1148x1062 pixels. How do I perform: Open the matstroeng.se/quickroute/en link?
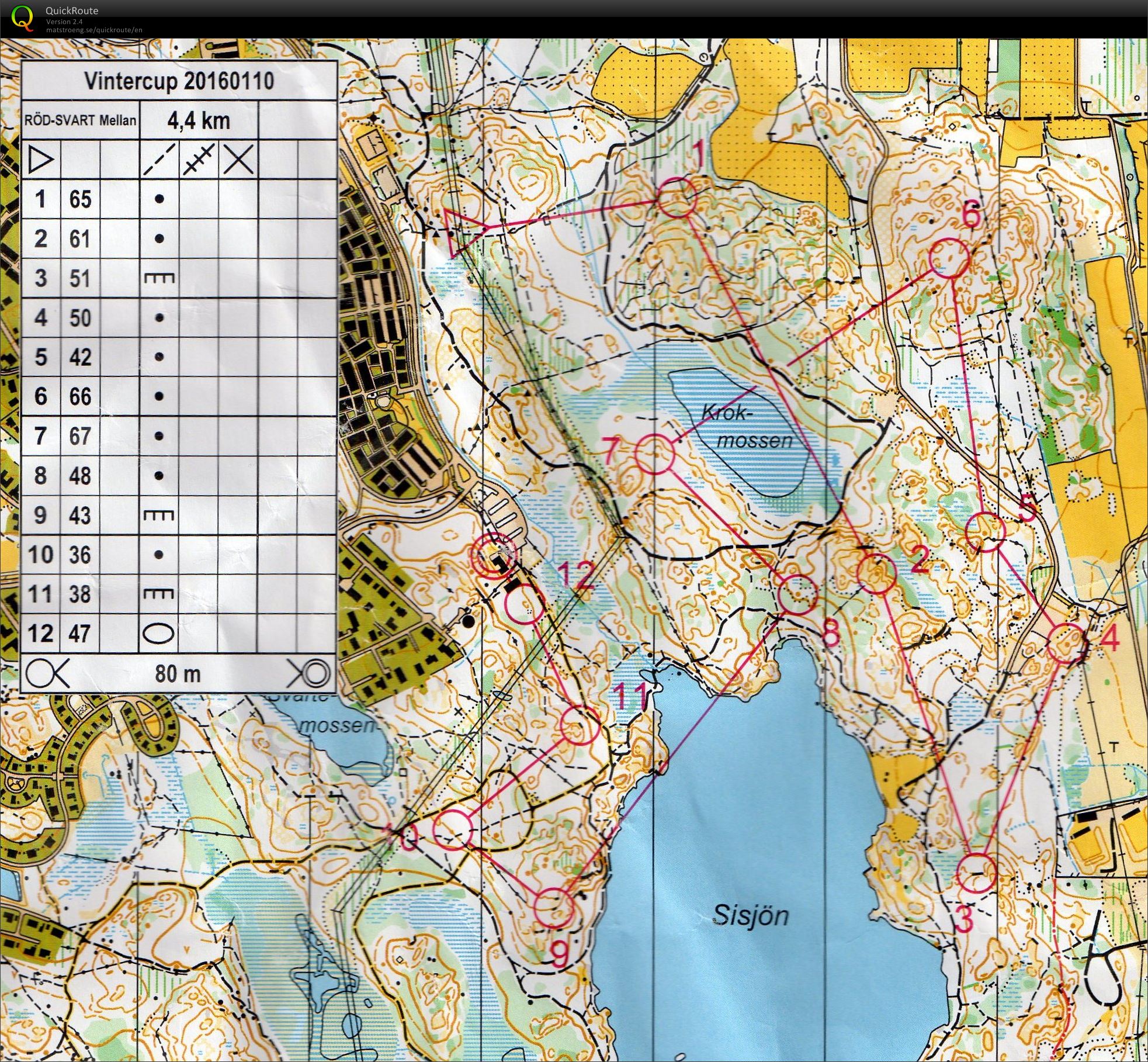[94, 30]
